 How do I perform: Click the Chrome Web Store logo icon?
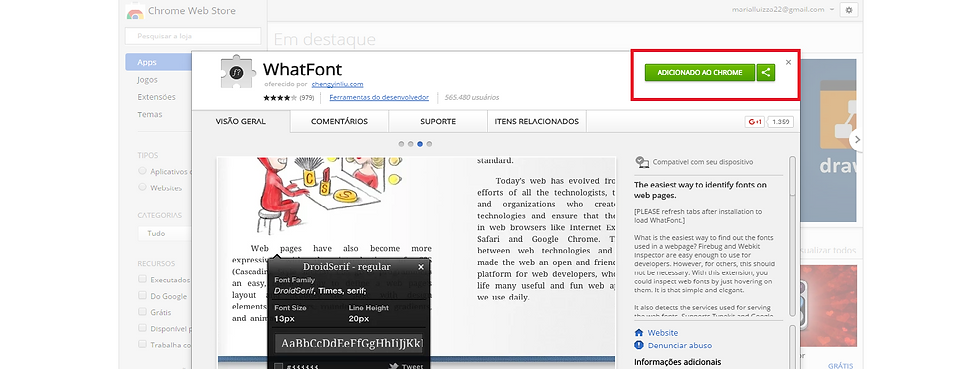pyautogui.click(x=134, y=12)
